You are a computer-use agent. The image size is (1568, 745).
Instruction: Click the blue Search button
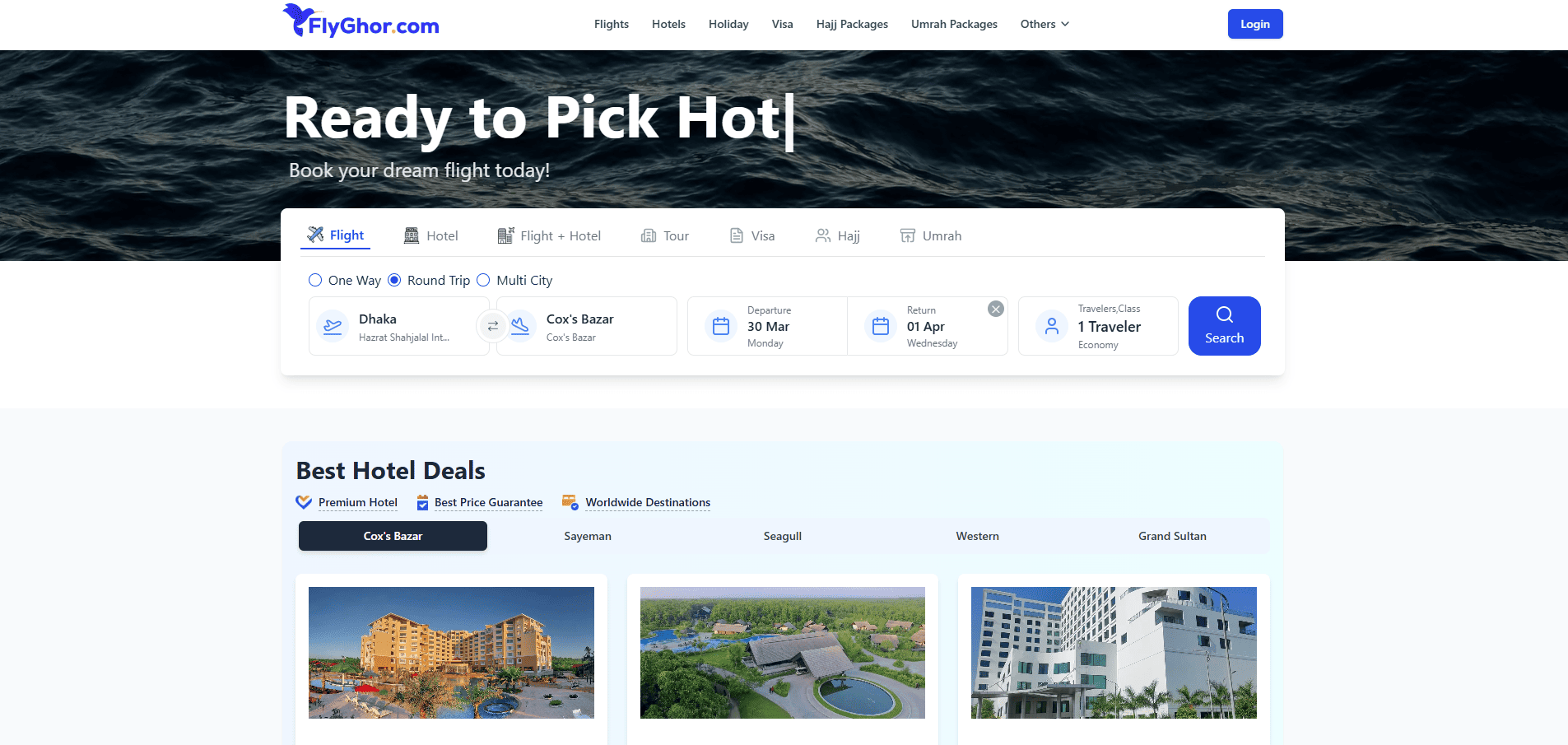tap(1225, 326)
